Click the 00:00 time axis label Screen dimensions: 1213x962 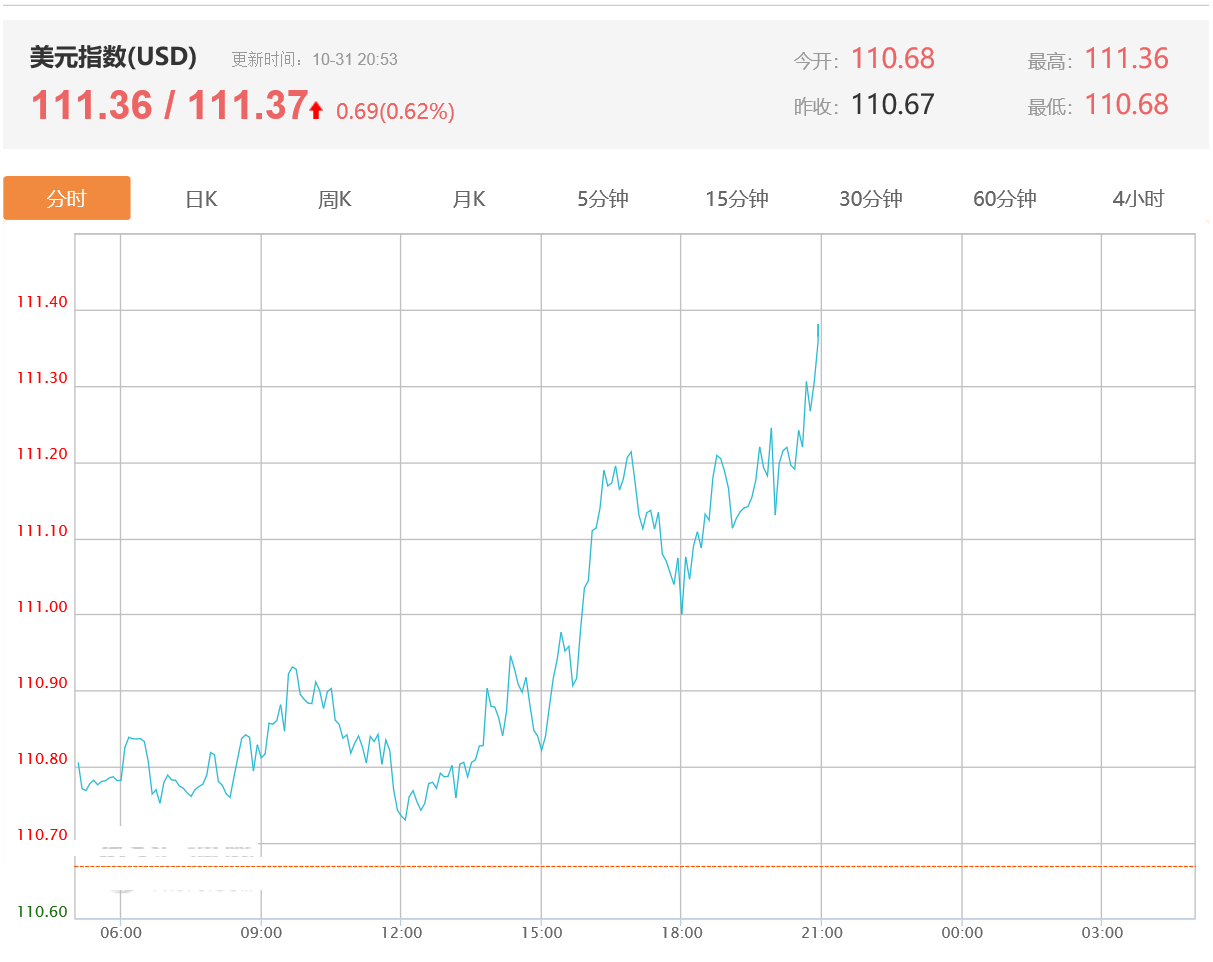tap(962, 933)
